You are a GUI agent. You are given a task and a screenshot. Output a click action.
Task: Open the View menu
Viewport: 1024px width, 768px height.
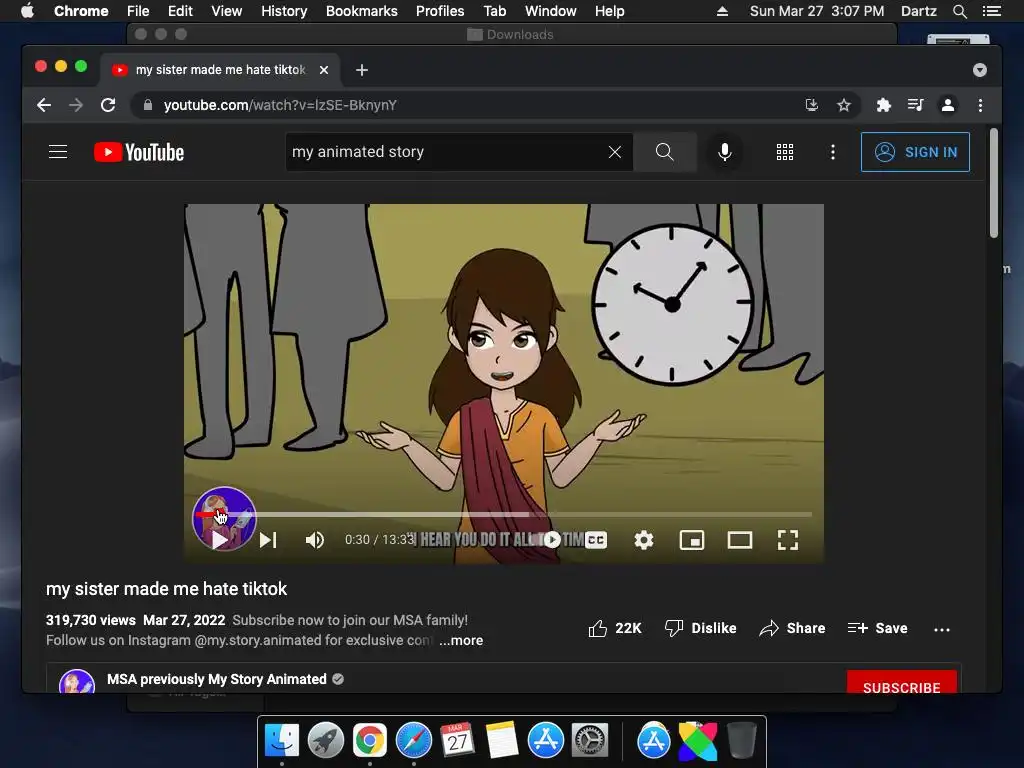pos(227,11)
